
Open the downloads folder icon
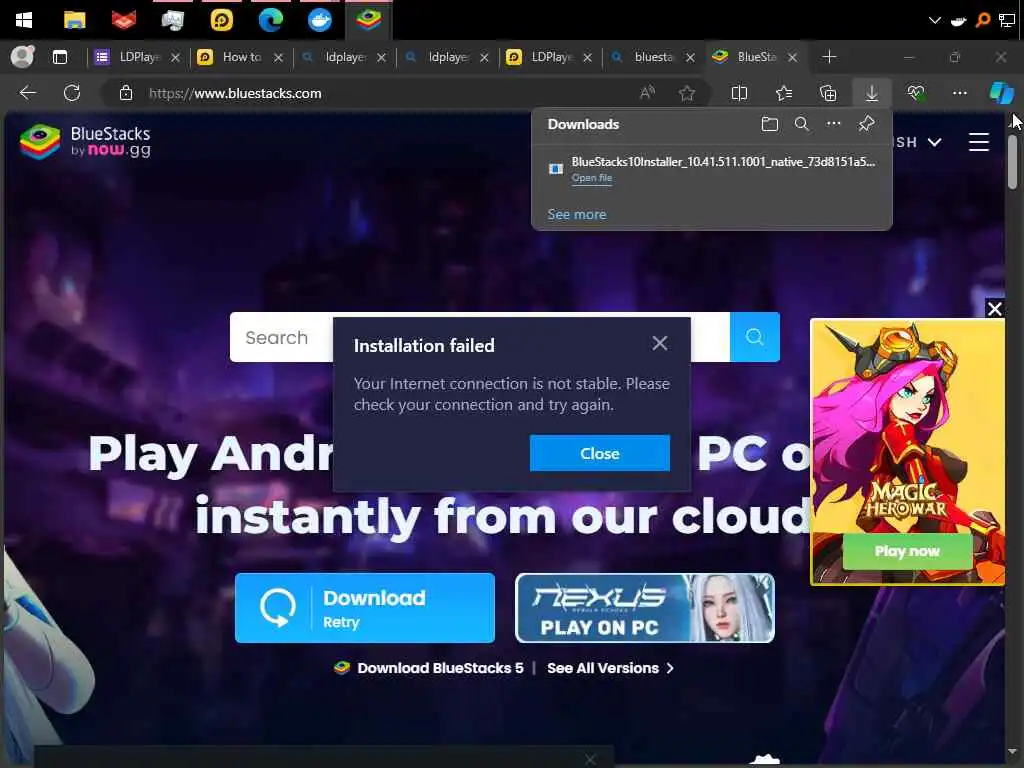click(x=770, y=124)
